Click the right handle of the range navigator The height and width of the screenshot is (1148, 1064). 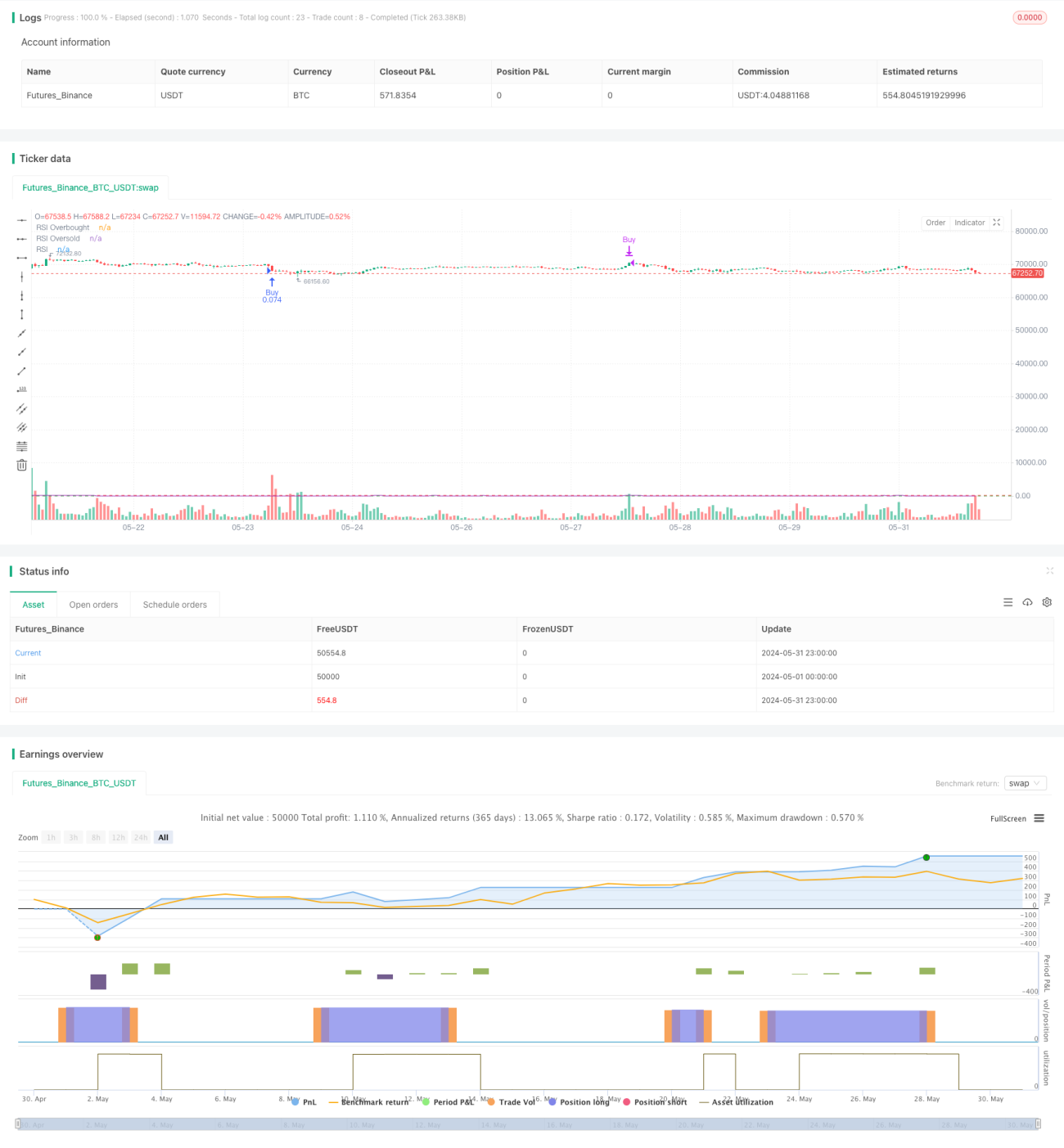point(1039,1124)
